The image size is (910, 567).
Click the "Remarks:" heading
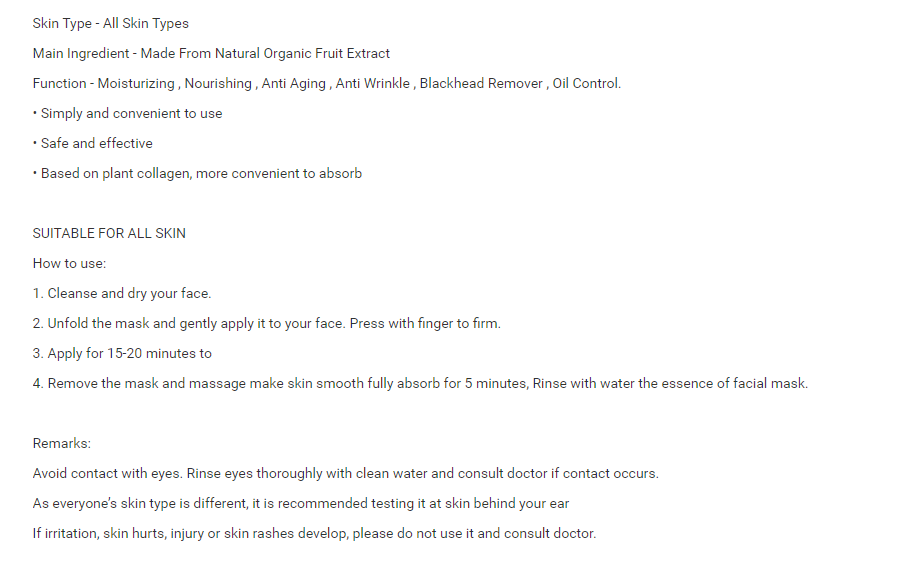(x=61, y=443)
